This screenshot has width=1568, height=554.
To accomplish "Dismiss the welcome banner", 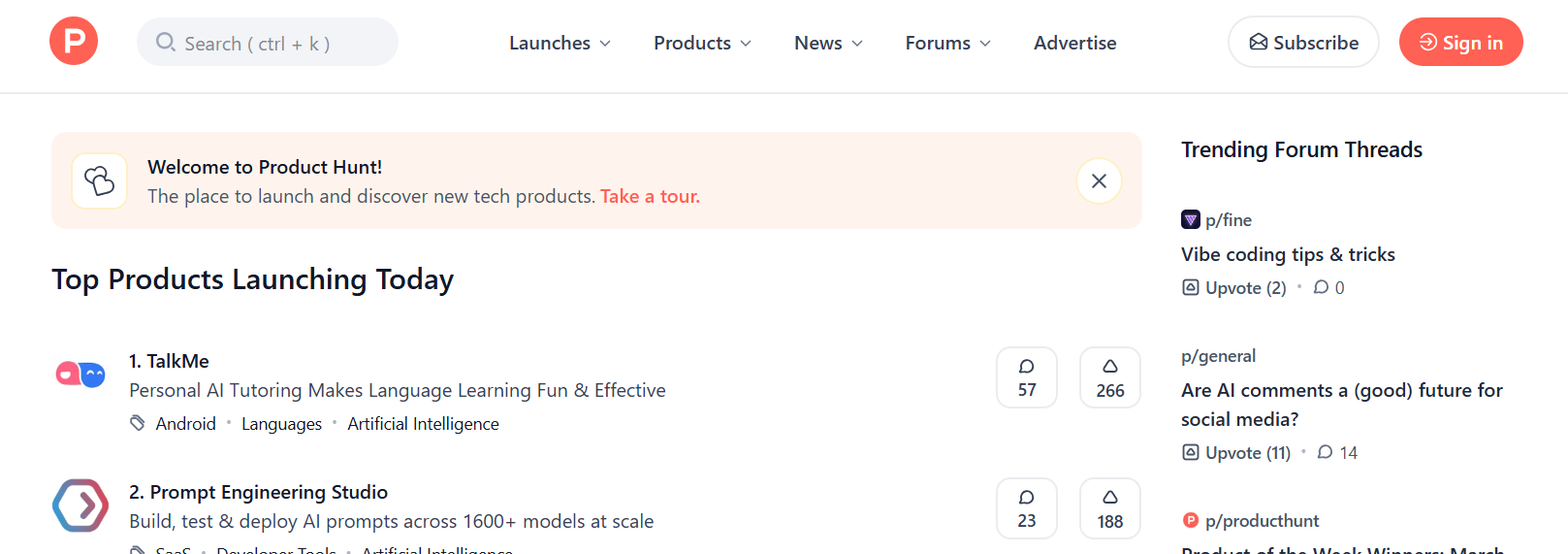I will tap(1099, 180).
